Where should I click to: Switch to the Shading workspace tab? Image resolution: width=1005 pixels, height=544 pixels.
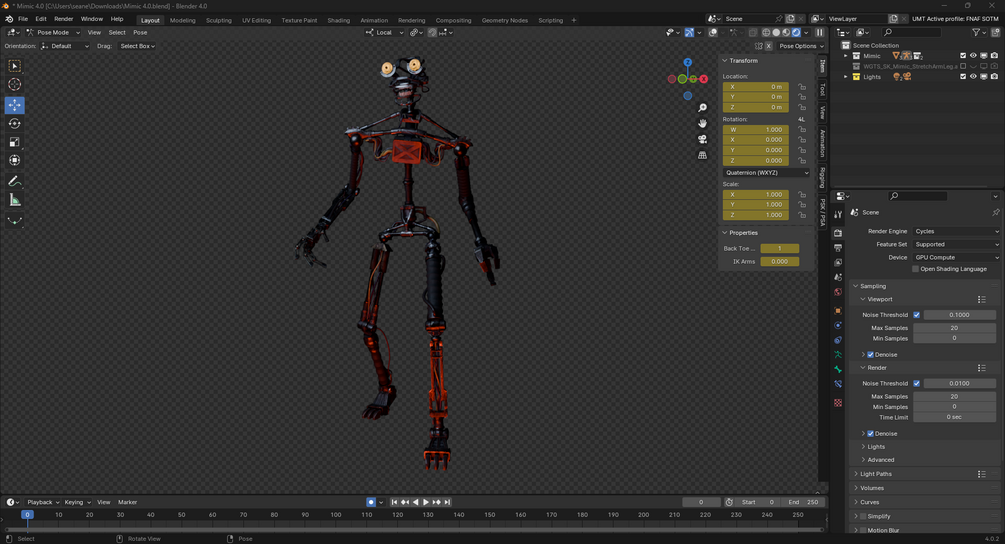338,20
